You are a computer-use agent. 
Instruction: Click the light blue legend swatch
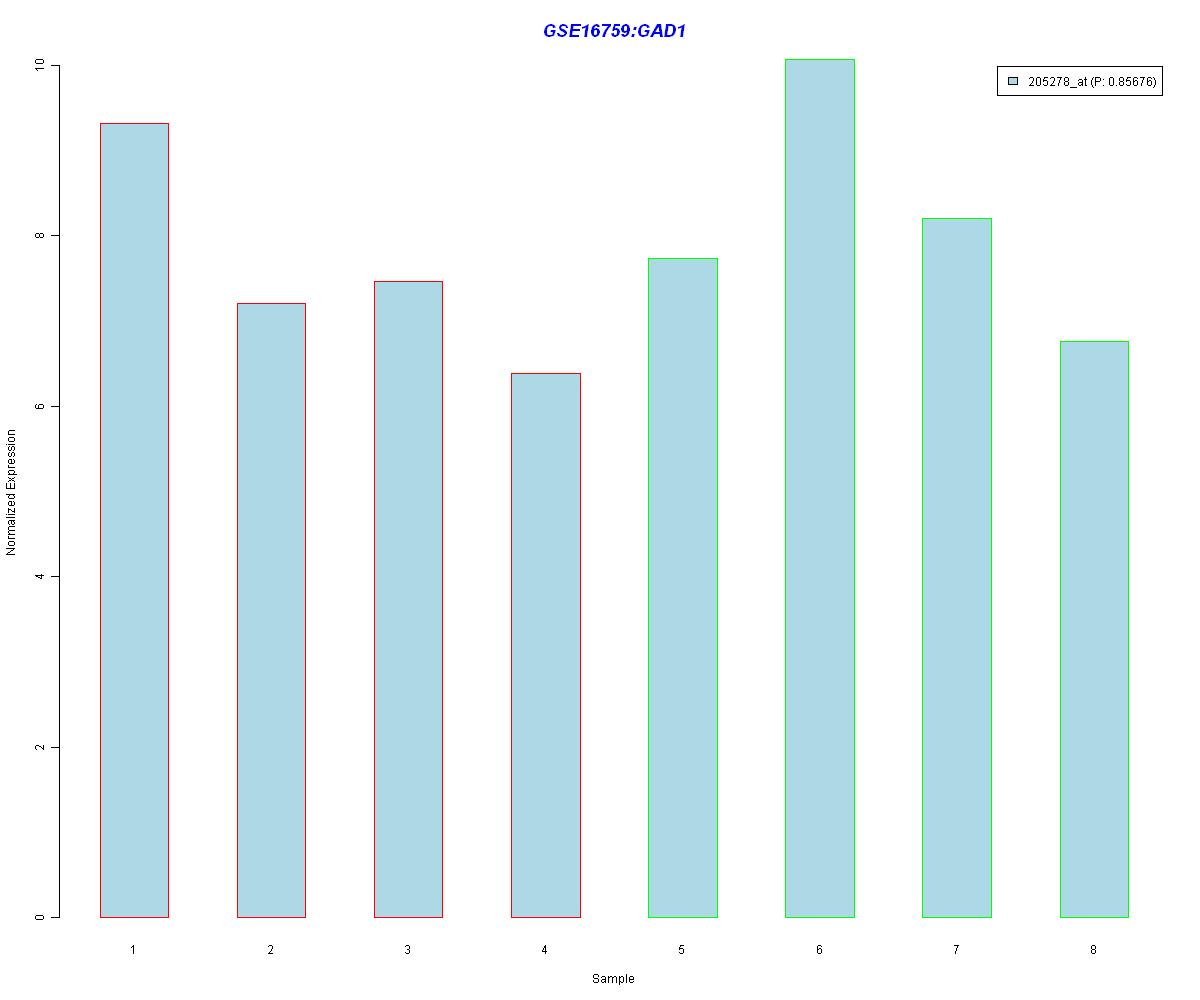1013,82
